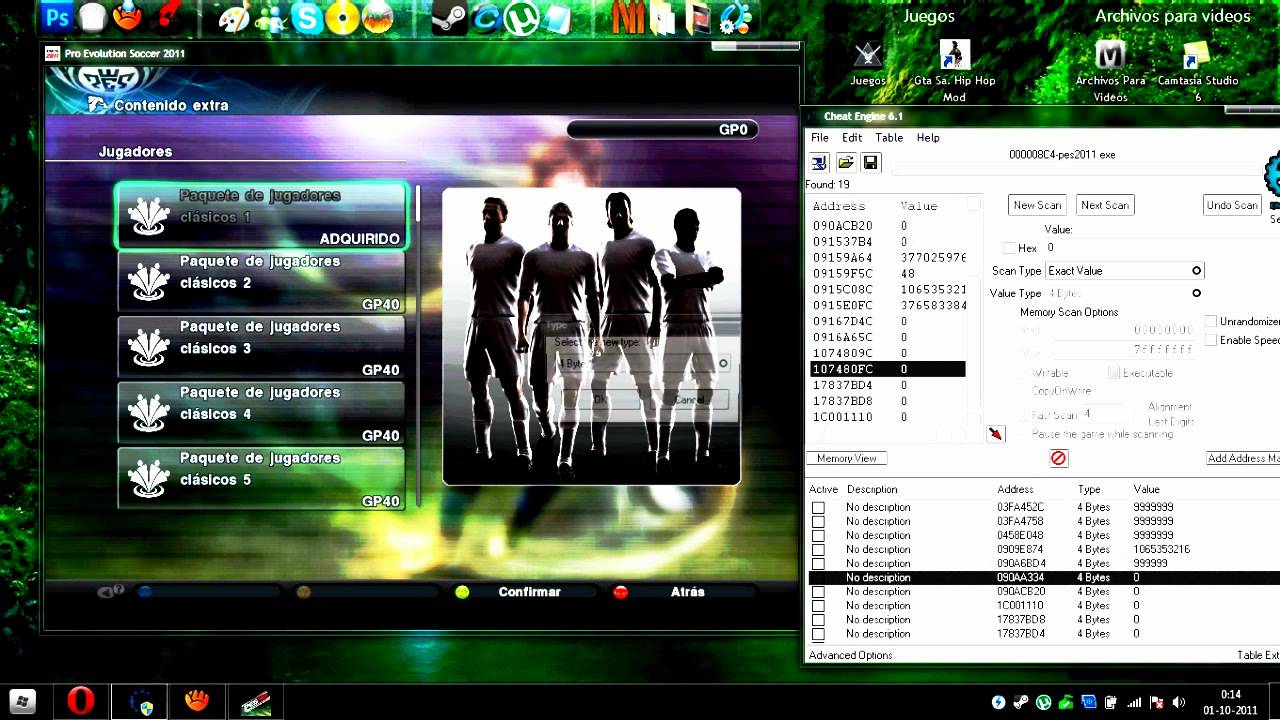Viewport: 1280px width, 720px height.
Task: Click the network signal icon in the tray
Action: [x=1134, y=702]
